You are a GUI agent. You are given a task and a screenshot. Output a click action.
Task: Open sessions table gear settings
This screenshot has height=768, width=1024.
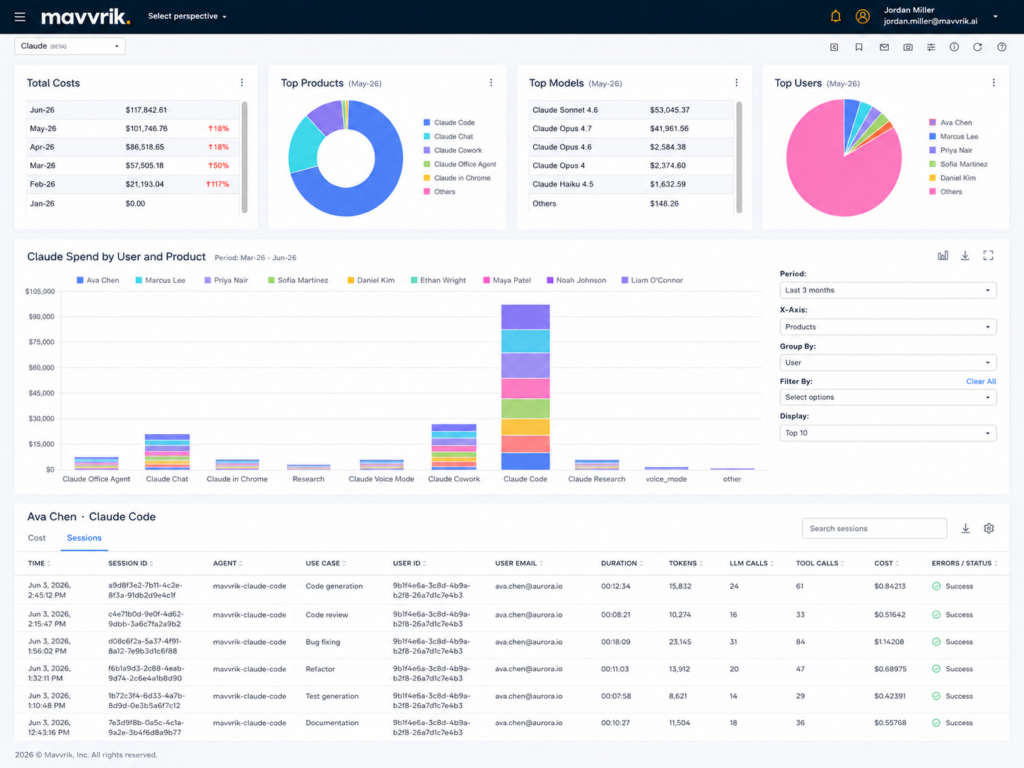pyautogui.click(x=989, y=528)
